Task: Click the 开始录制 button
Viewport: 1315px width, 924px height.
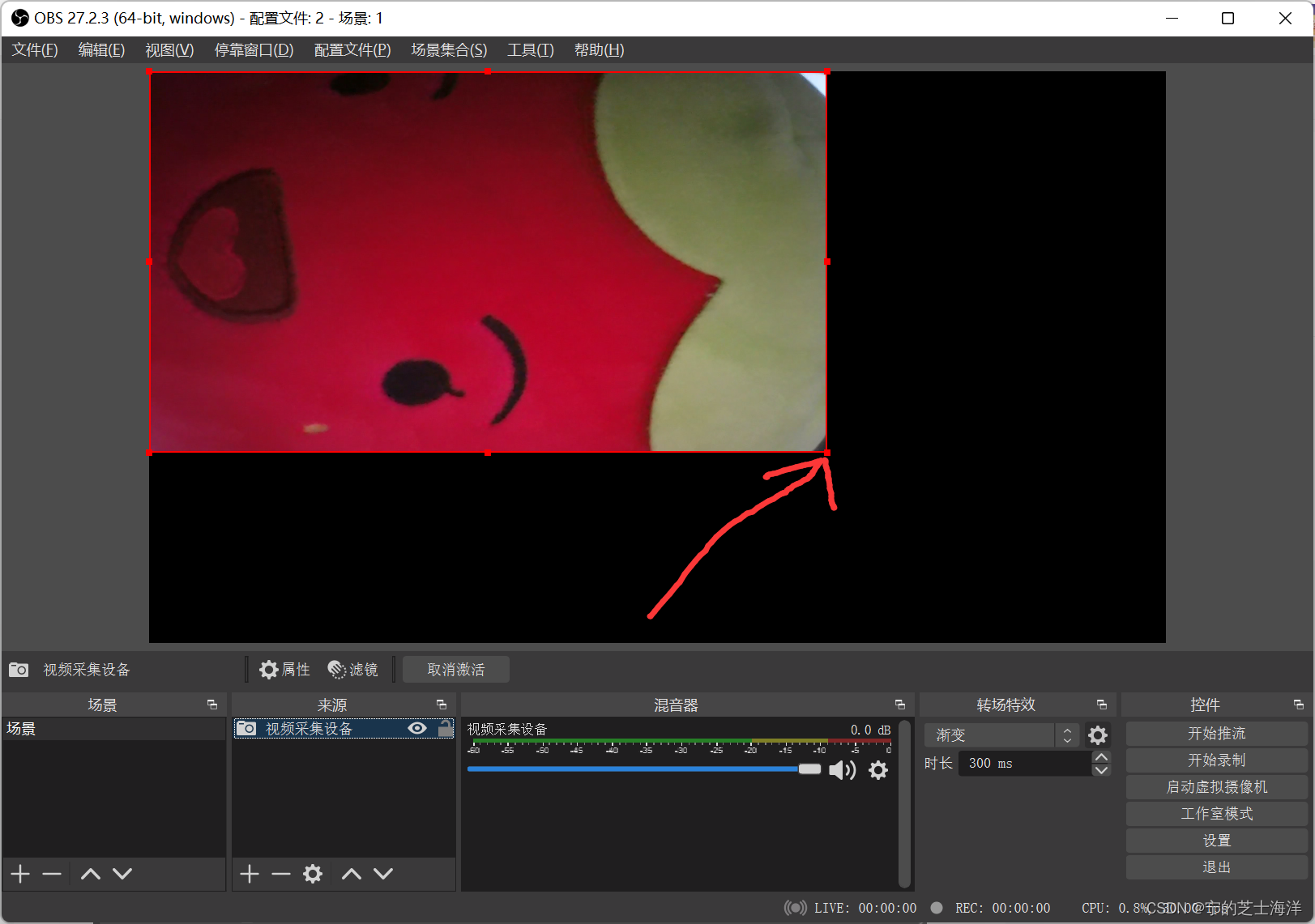Action: point(1216,760)
